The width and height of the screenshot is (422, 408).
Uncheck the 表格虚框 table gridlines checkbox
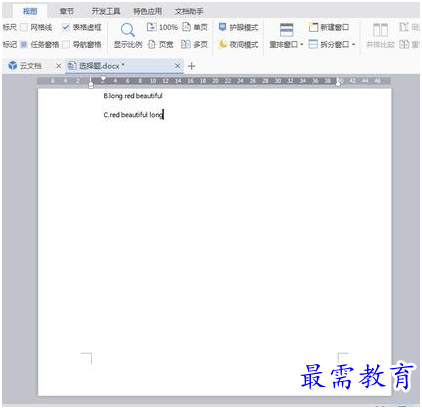66,27
